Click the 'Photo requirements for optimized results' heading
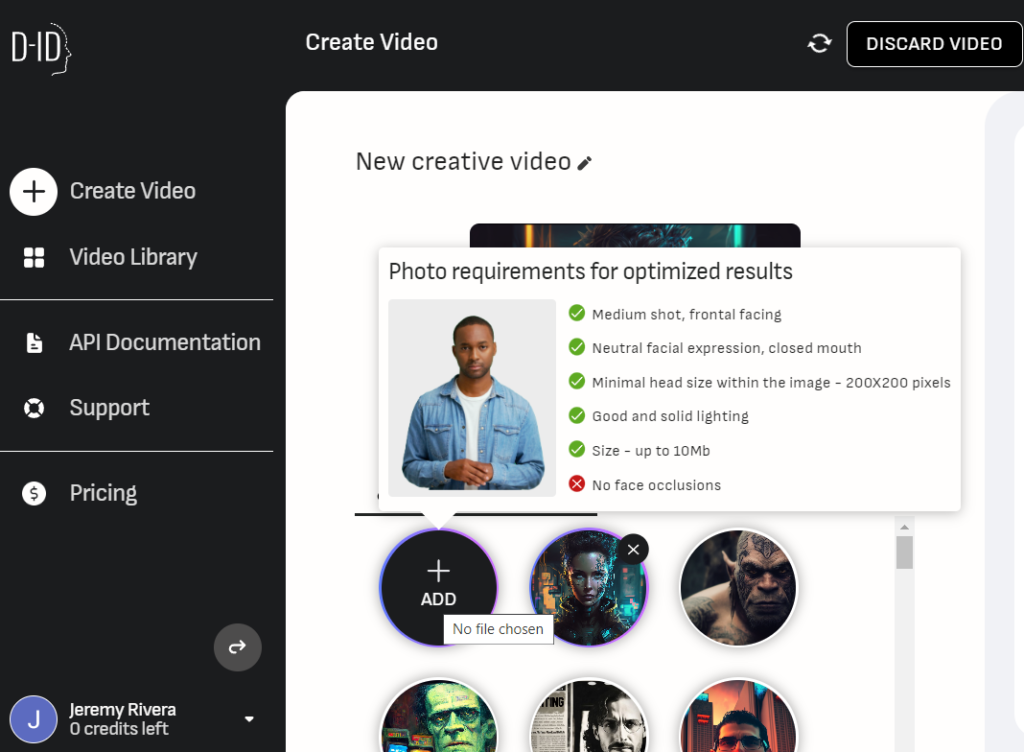Viewport: 1024px width, 752px height. coord(590,272)
